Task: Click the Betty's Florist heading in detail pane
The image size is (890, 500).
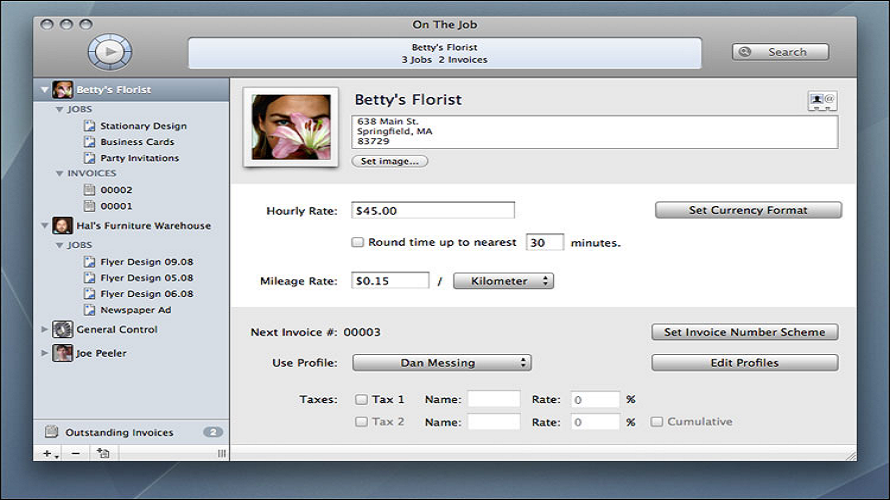Action: [x=408, y=99]
